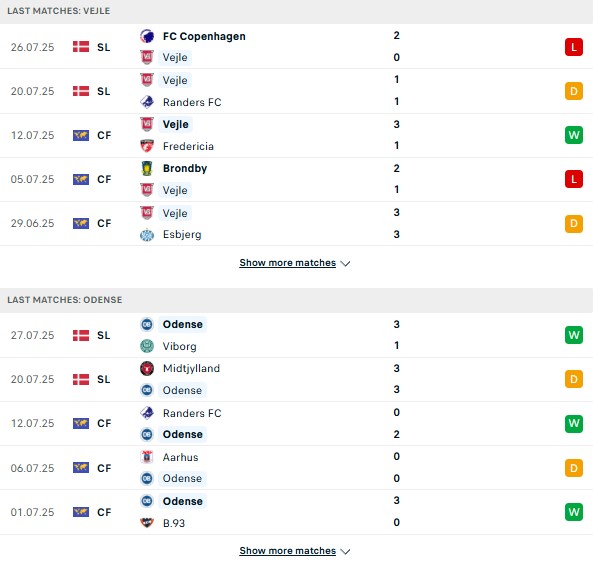Click the orange D badge for Midtjylland-Odense
This screenshot has height=566, width=593.
point(574,379)
